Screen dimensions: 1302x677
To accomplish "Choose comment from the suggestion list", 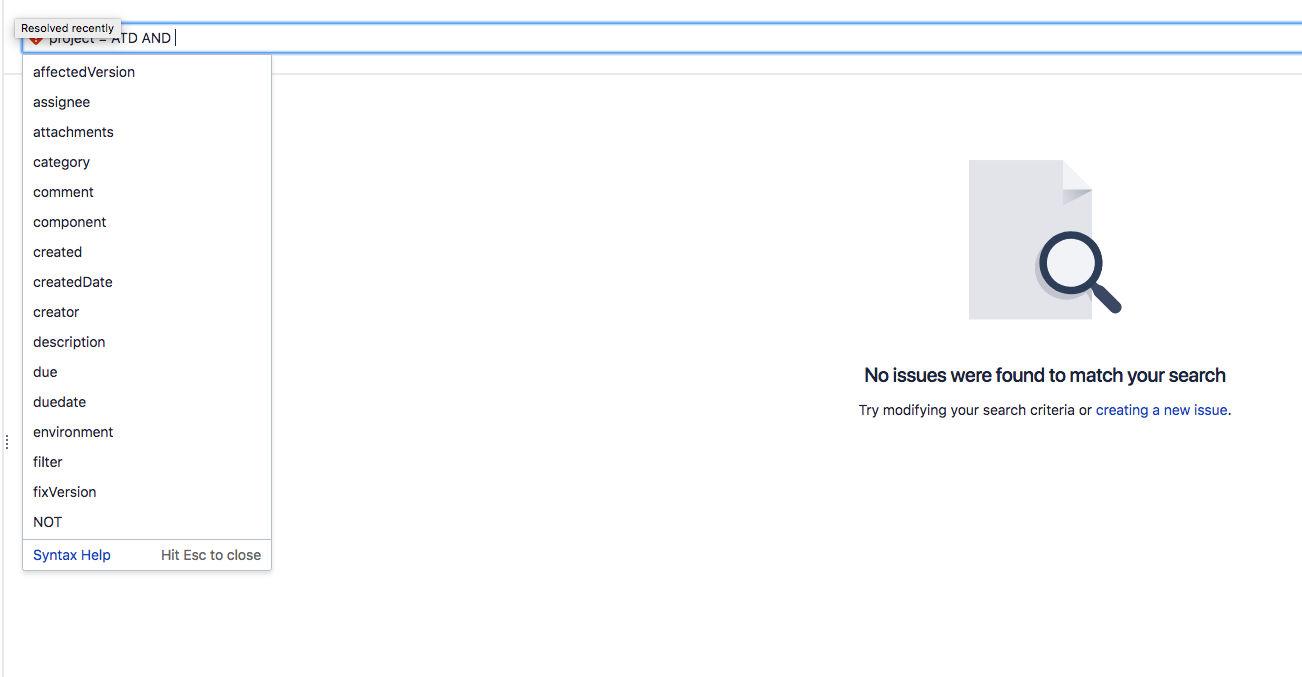I will click(x=147, y=192).
